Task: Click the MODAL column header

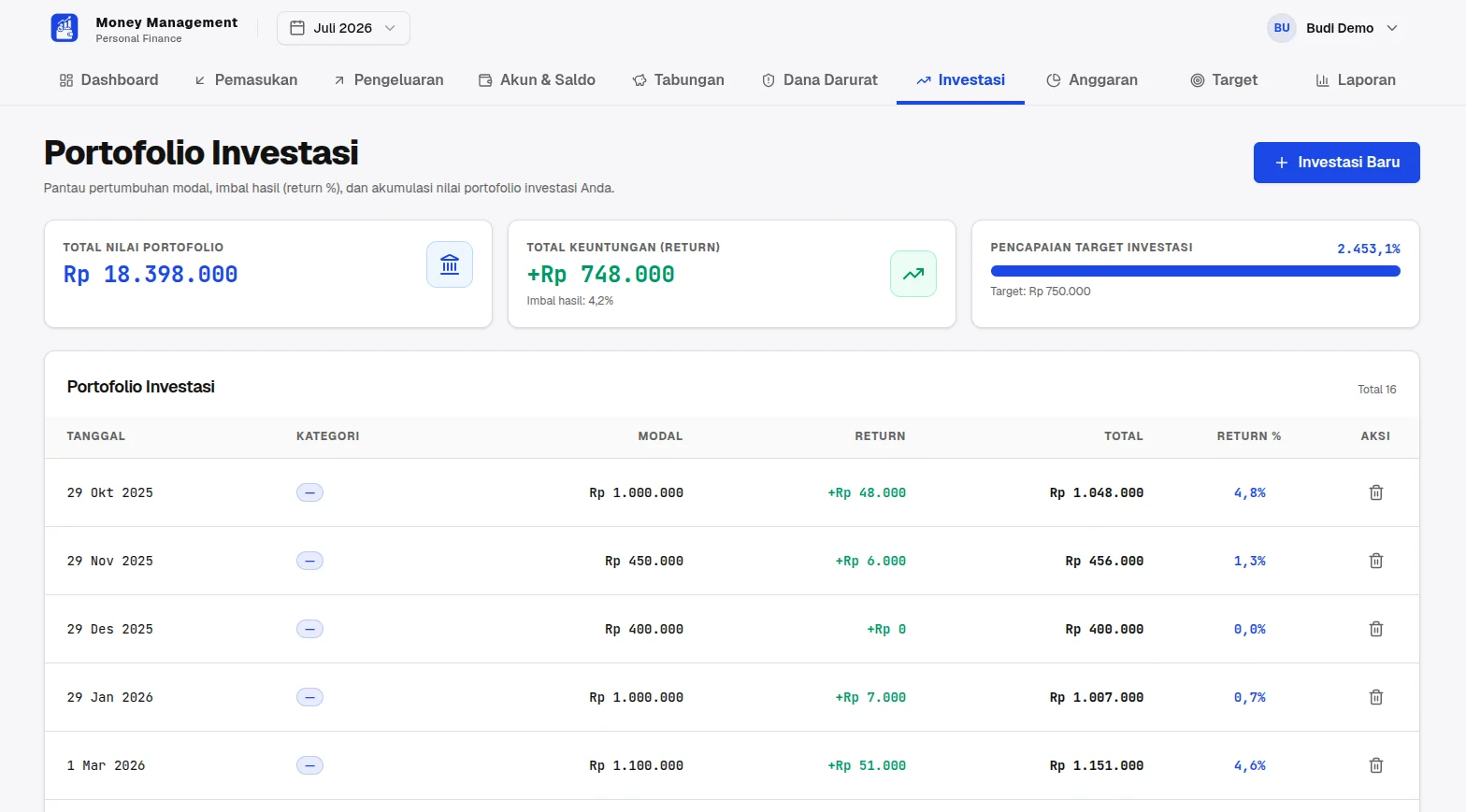Action: coord(660,436)
